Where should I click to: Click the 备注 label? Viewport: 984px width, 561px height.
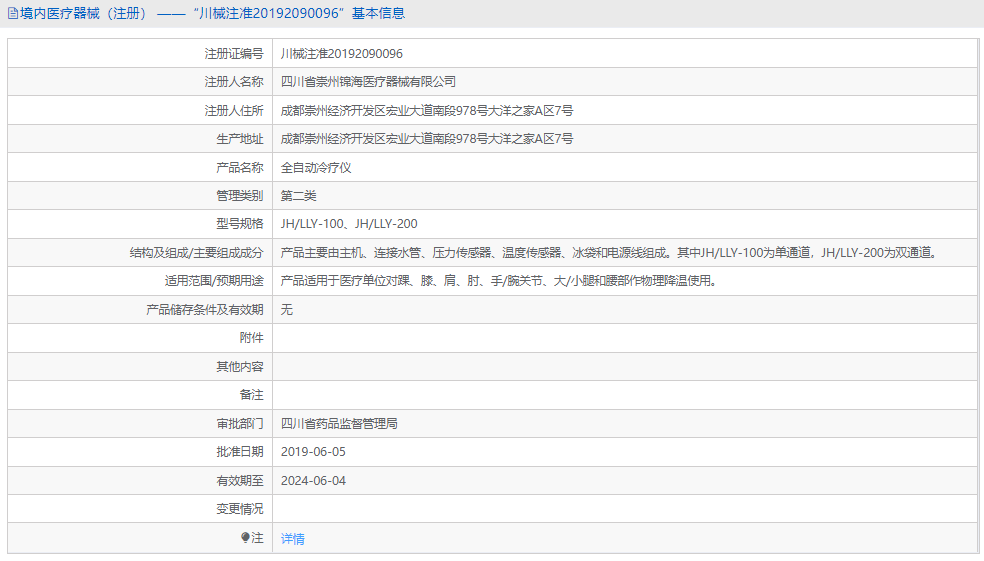tap(252, 395)
